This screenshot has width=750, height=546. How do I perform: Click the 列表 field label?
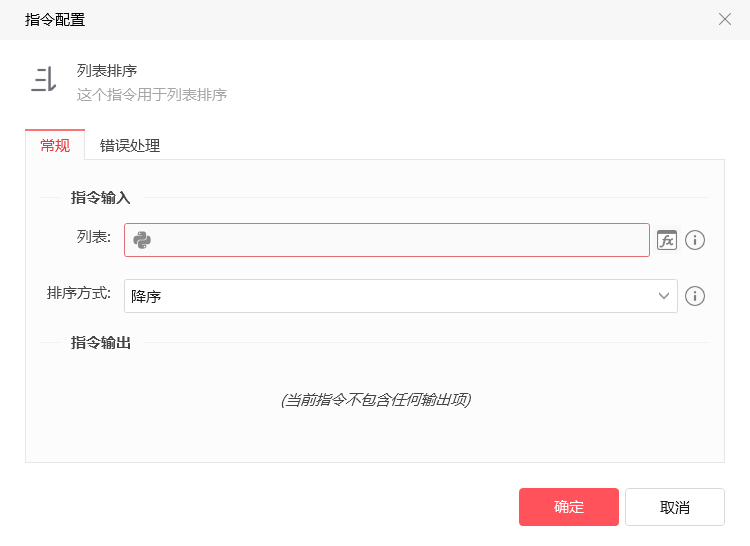[94, 237]
